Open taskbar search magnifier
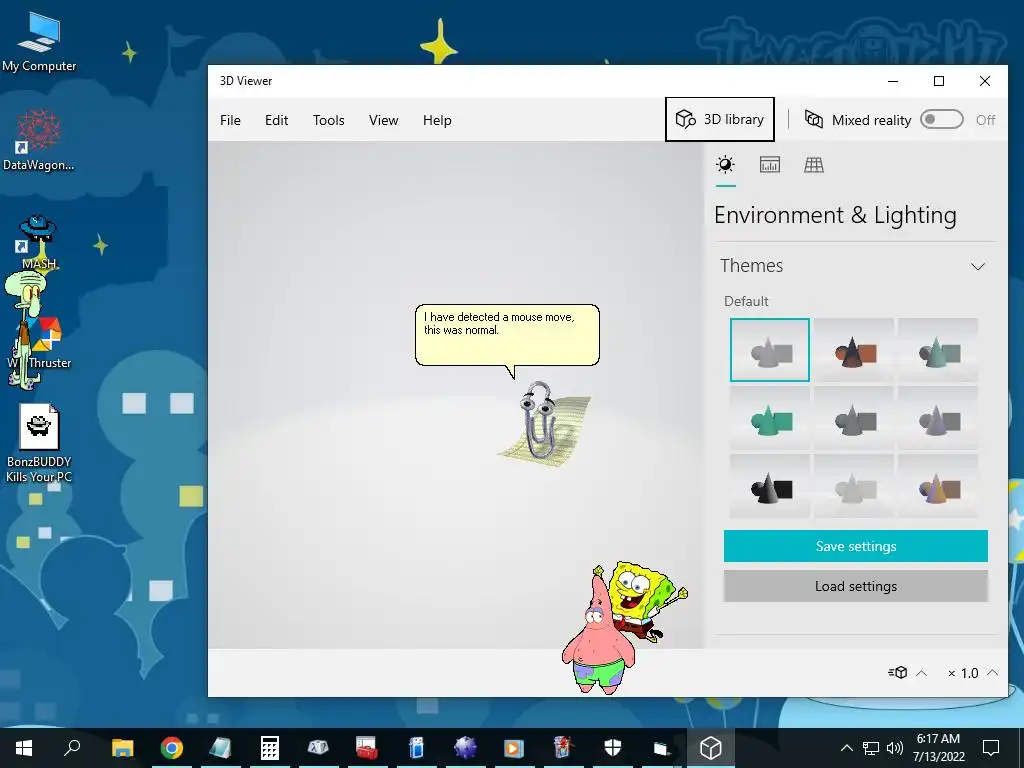Viewport: 1024px width, 768px height. 72,747
